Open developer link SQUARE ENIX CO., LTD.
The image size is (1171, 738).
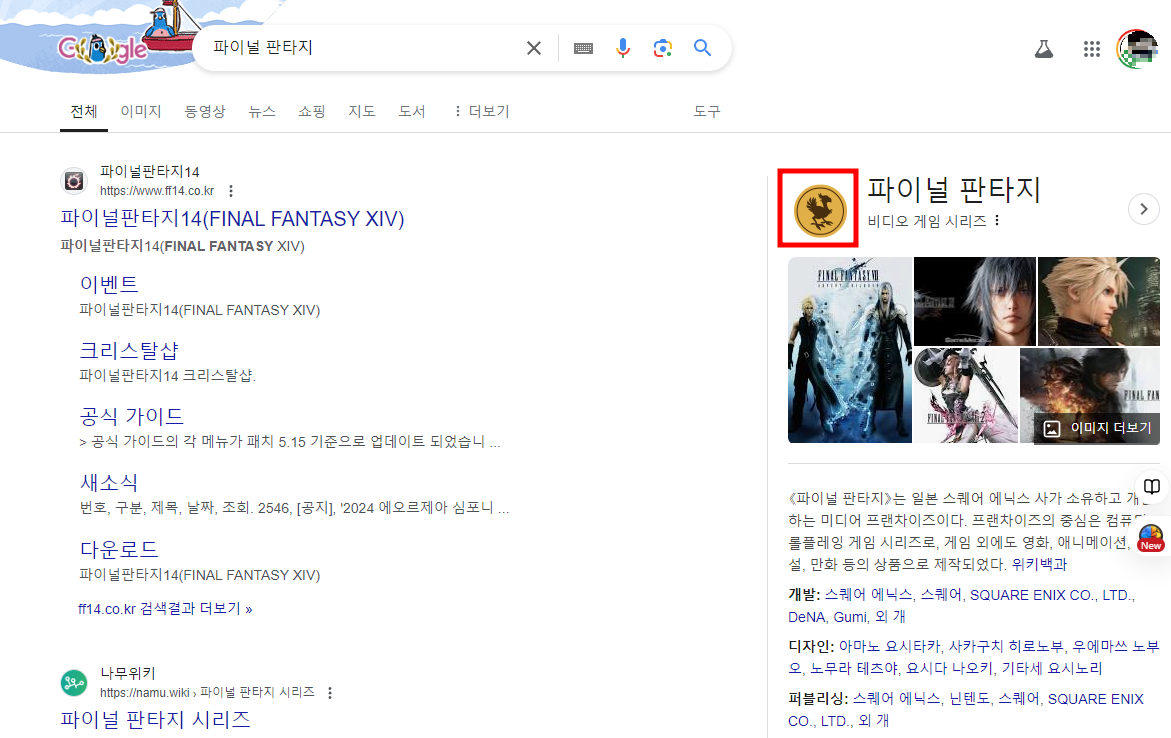tap(1052, 595)
